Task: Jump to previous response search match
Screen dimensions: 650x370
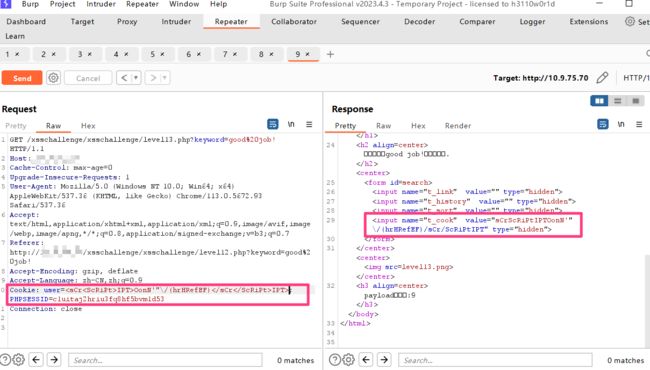Action: pyautogui.click(x=366, y=360)
